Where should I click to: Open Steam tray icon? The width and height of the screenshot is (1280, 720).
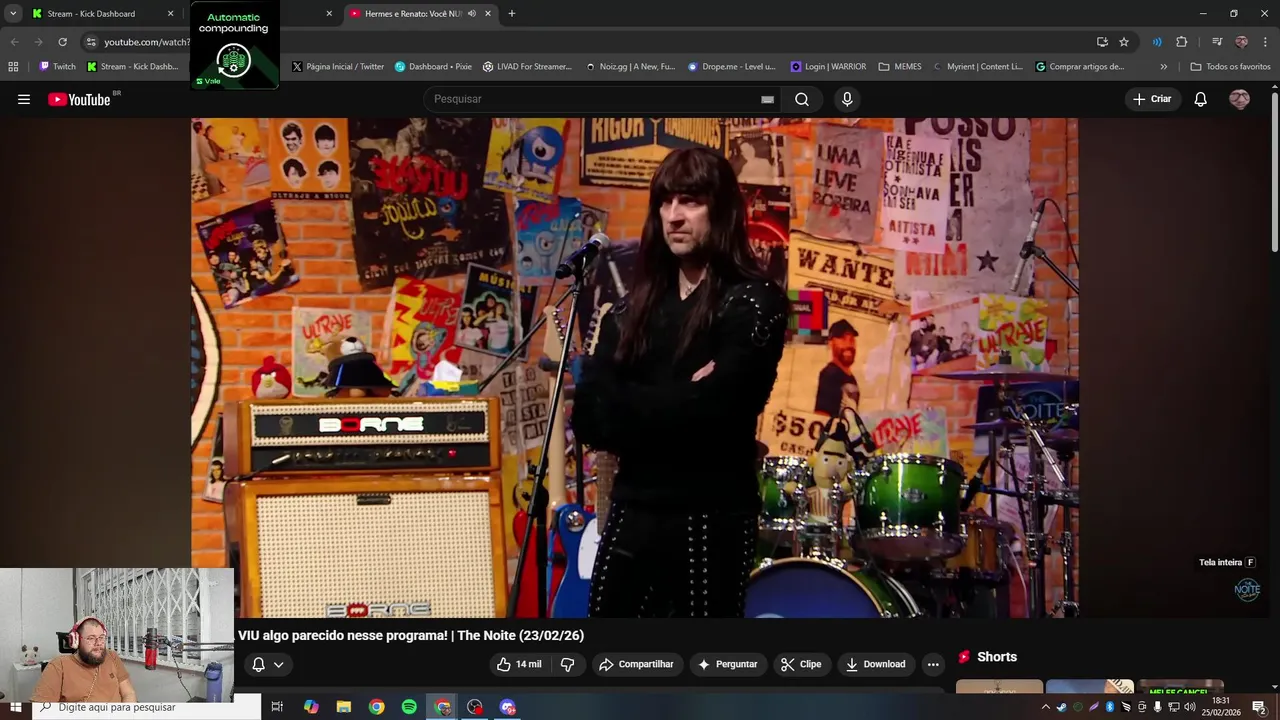[x=1062, y=707]
